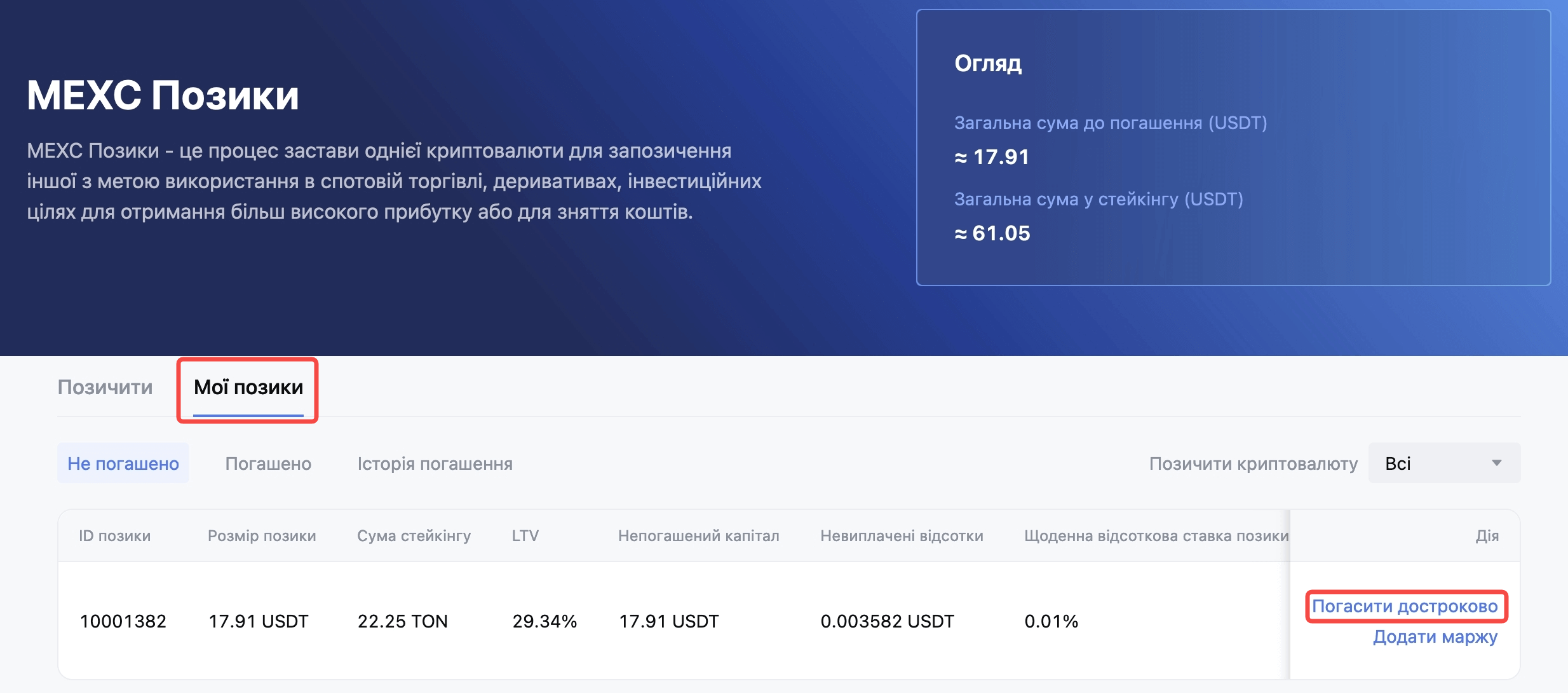Click the LTV column header
The height and width of the screenshot is (693, 1568).
(525, 536)
